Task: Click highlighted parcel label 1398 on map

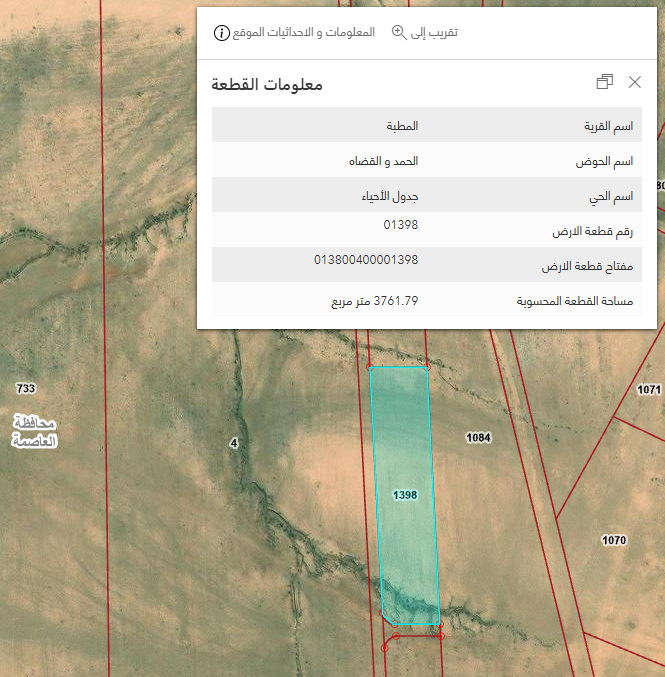Action: click(x=405, y=495)
